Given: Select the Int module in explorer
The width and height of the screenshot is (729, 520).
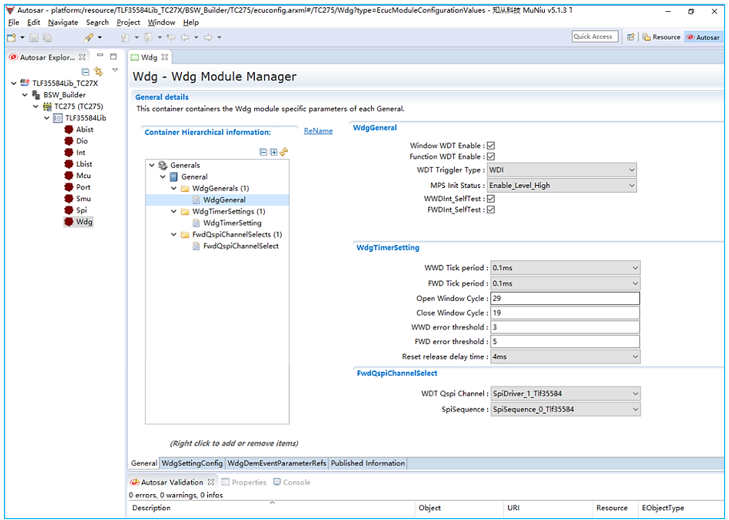Looking at the screenshot, I should tap(75, 153).
